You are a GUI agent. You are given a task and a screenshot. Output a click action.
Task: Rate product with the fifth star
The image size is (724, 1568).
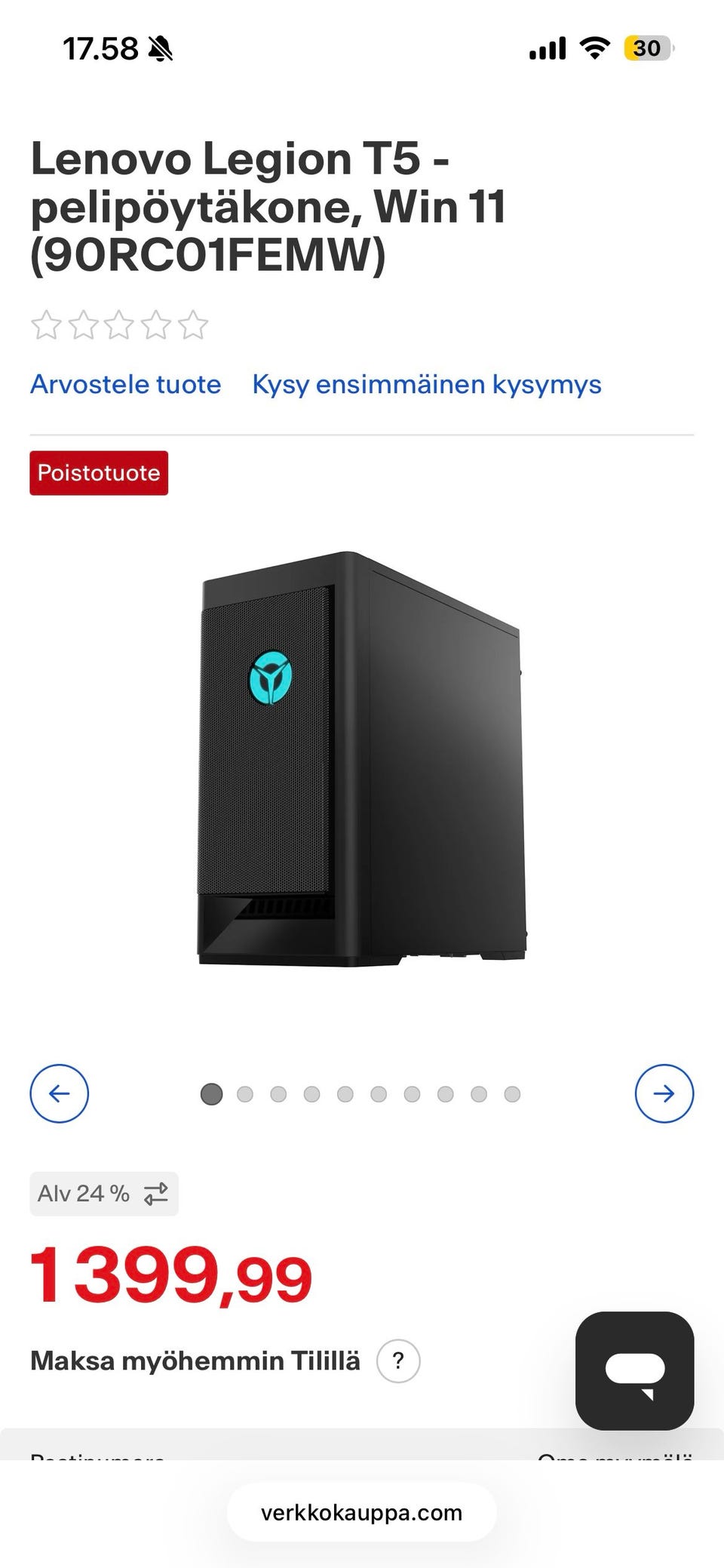pos(193,325)
